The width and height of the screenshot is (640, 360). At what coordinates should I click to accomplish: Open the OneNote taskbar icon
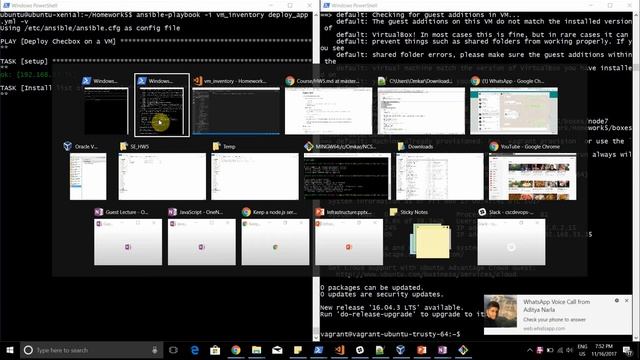click(442, 350)
